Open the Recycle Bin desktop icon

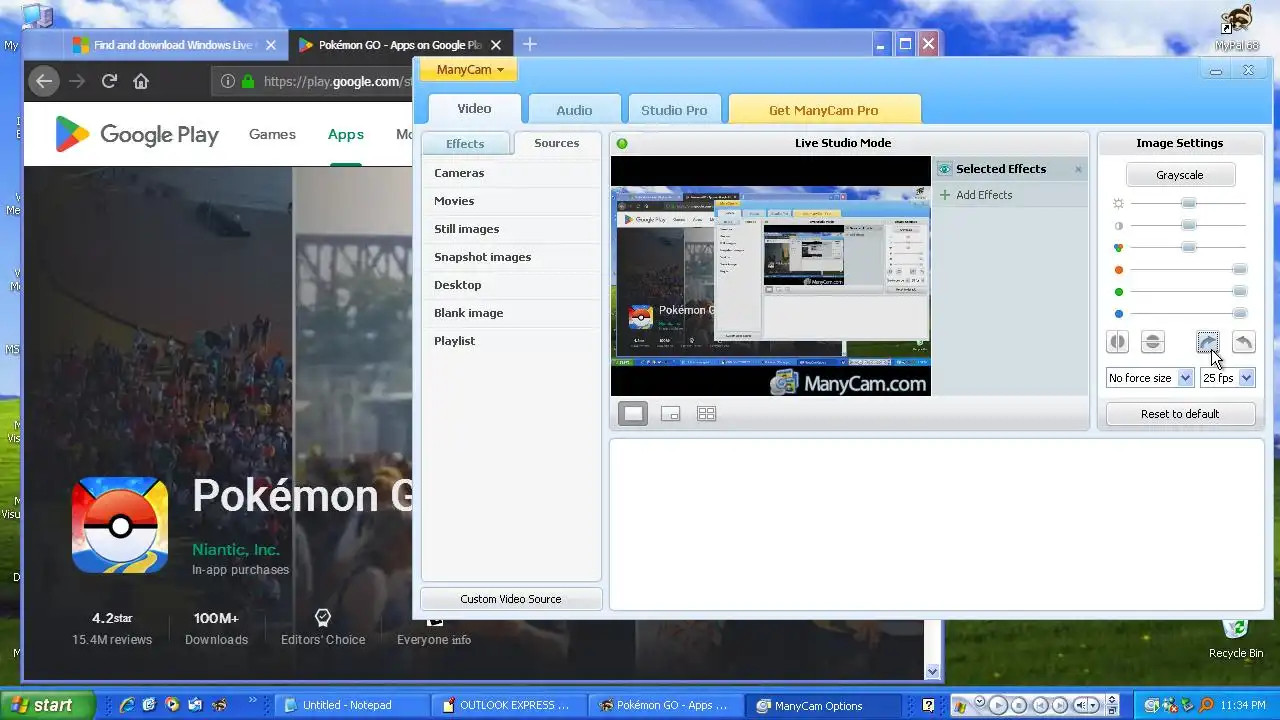point(1236,636)
